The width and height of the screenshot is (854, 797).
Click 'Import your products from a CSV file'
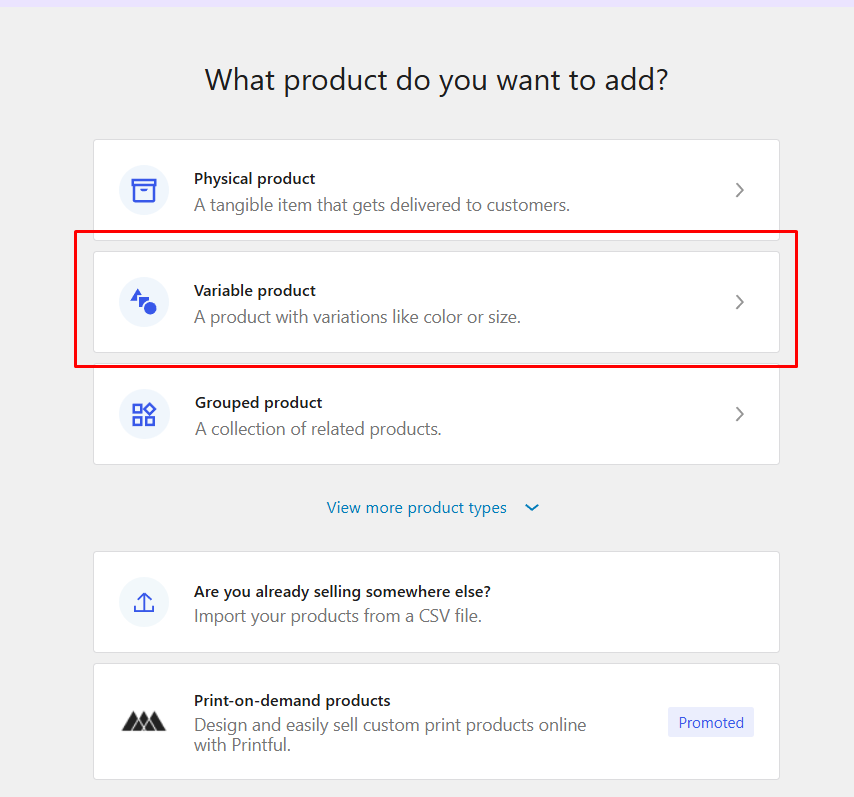tap(338, 616)
